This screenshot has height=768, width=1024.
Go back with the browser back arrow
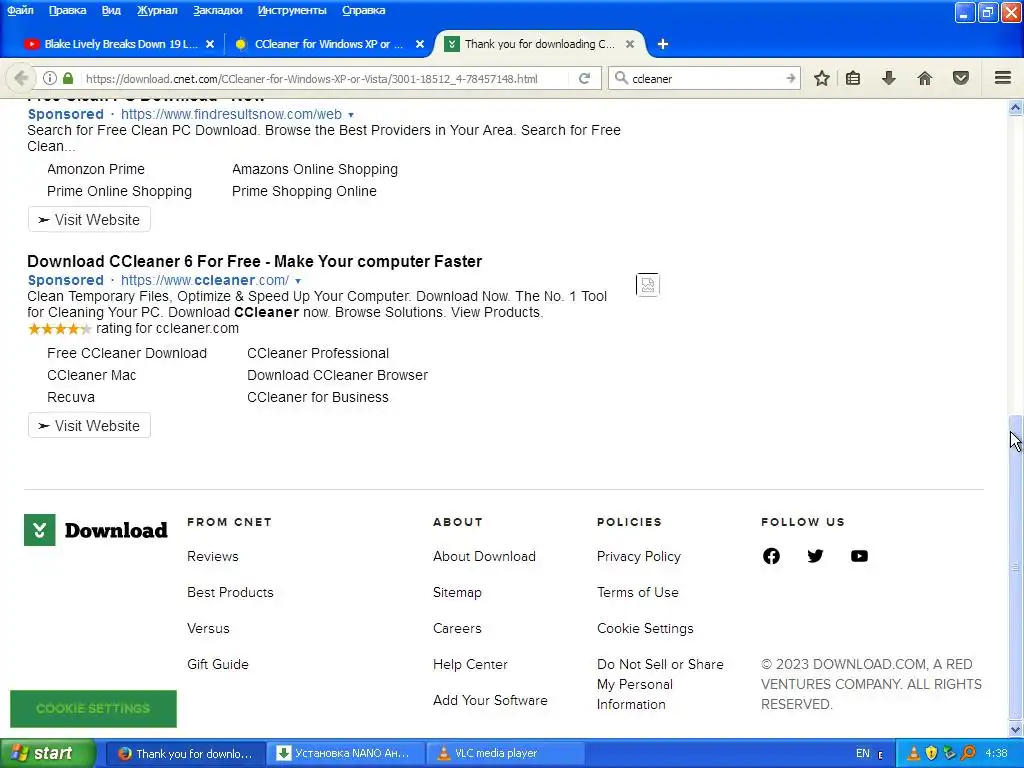20,78
